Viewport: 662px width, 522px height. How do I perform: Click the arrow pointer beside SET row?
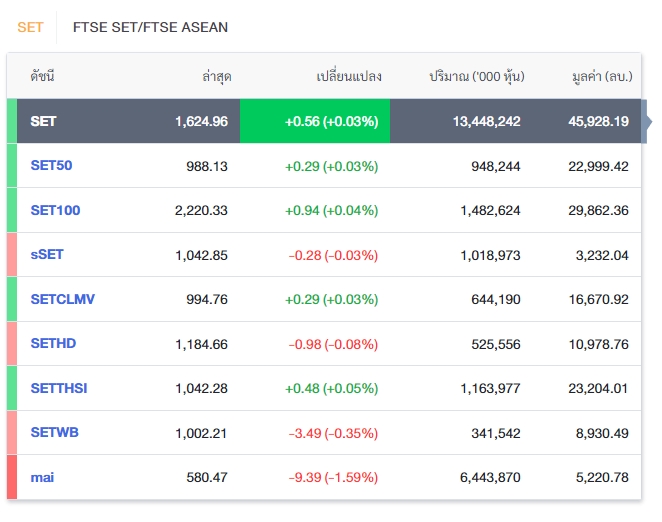646,121
